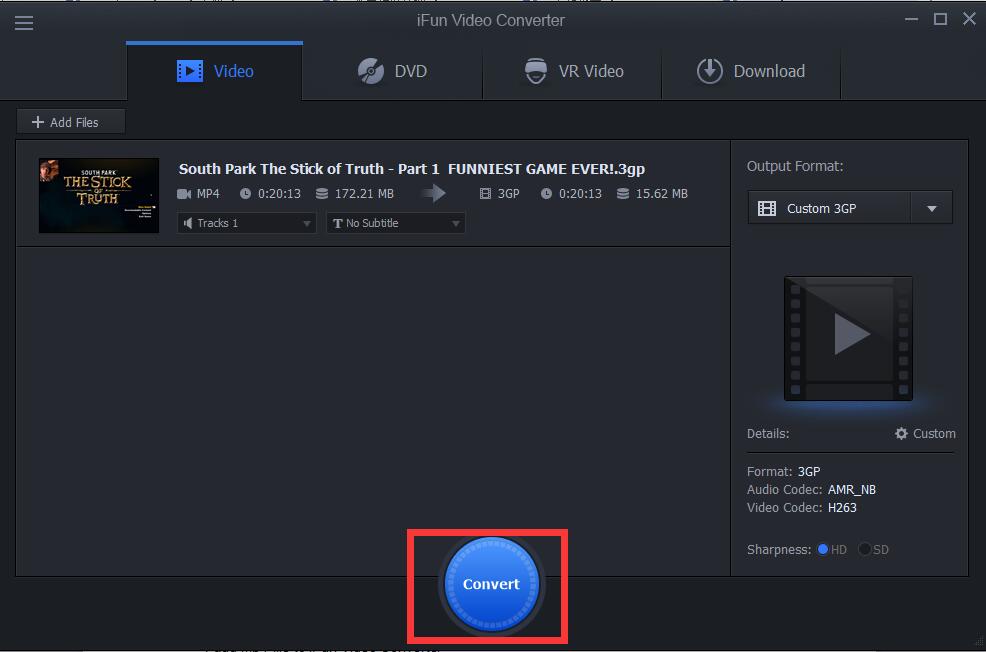Image resolution: width=986 pixels, height=652 pixels.
Task: Click the output size disk icon
Action: click(623, 194)
